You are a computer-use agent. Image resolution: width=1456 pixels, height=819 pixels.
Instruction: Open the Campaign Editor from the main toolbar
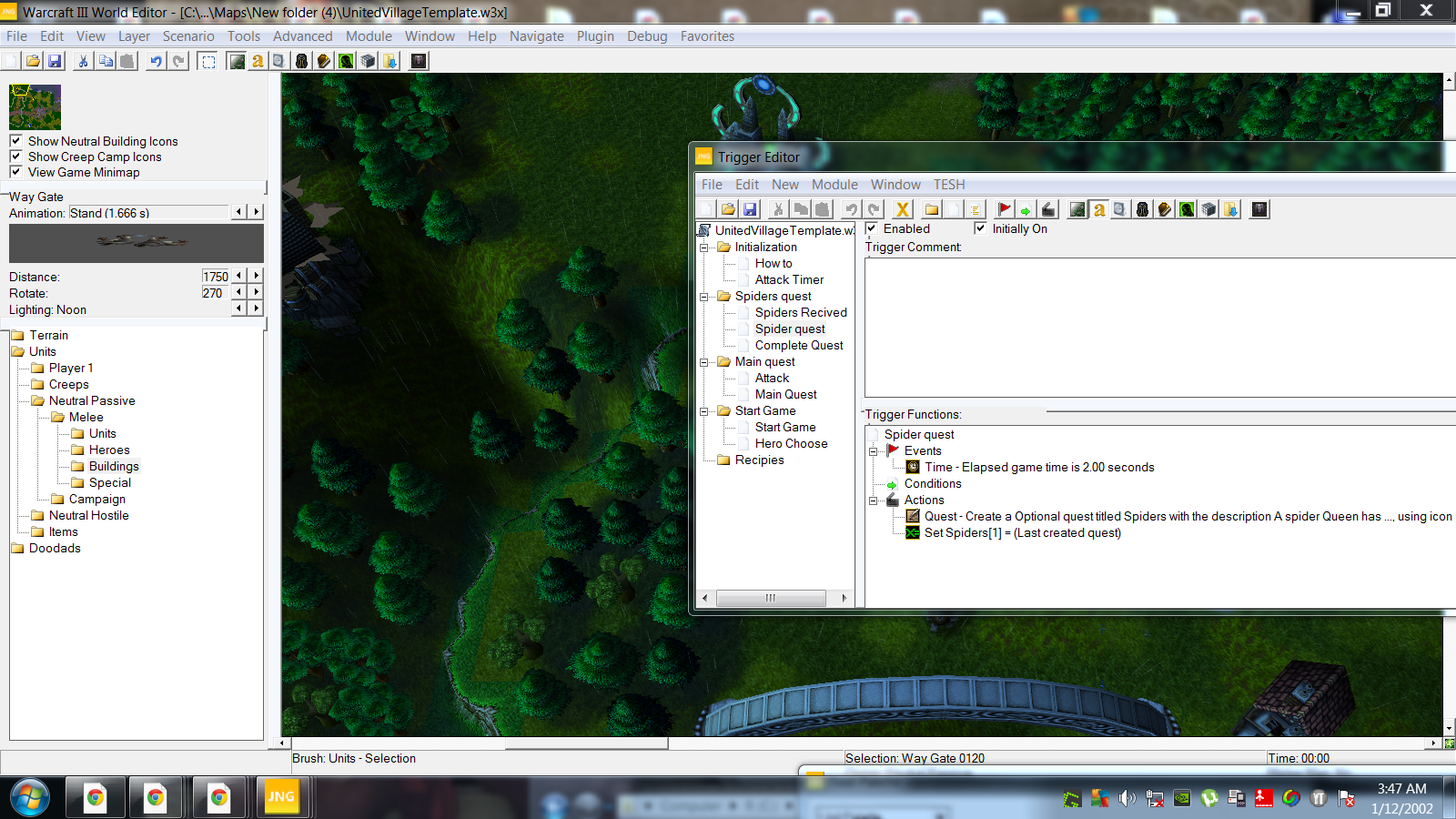click(323, 61)
